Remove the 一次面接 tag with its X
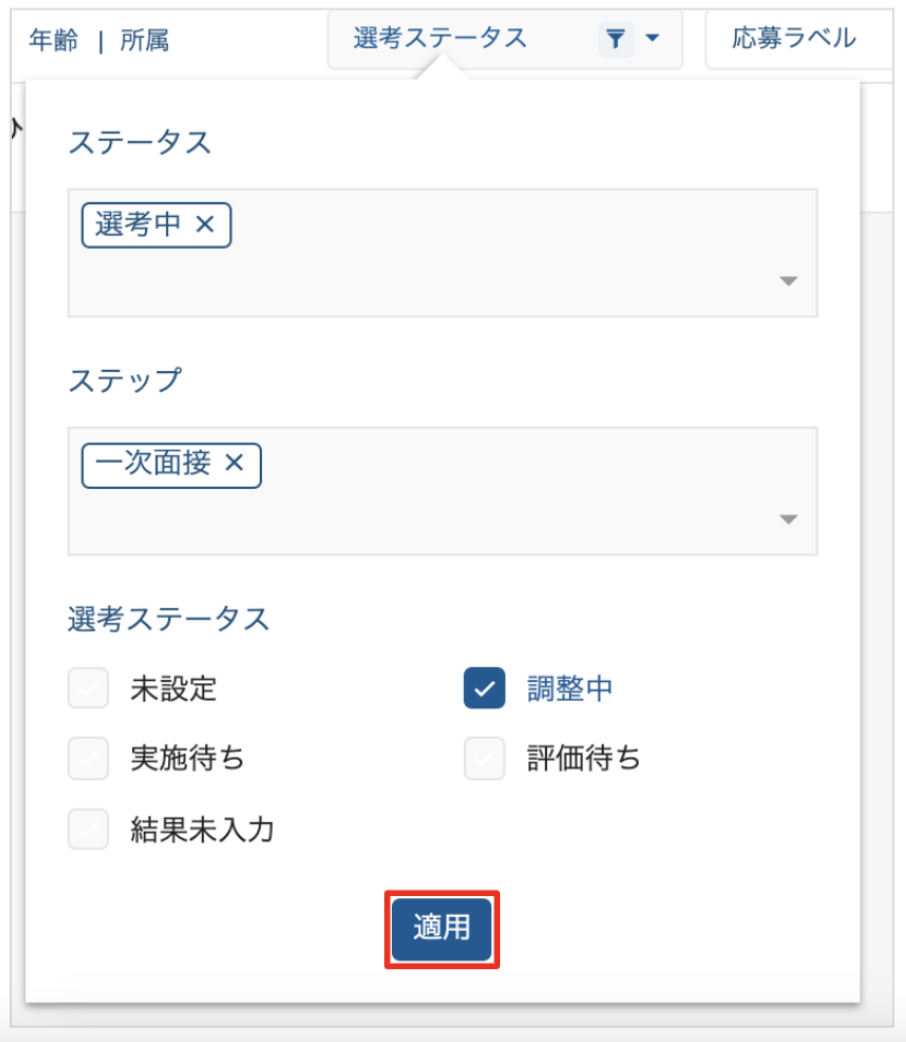Screen dimensions: 906x1042 click(x=234, y=463)
